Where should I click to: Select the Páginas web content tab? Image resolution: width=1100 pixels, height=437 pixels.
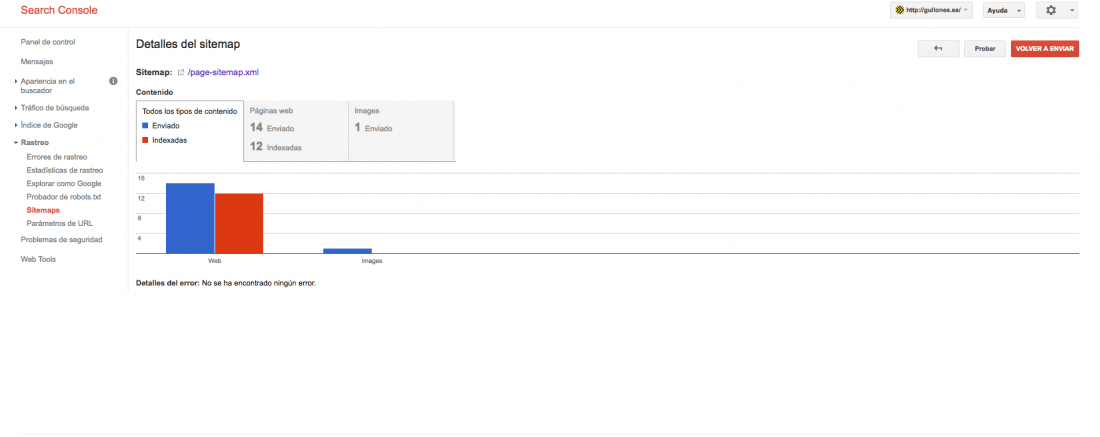point(296,130)
